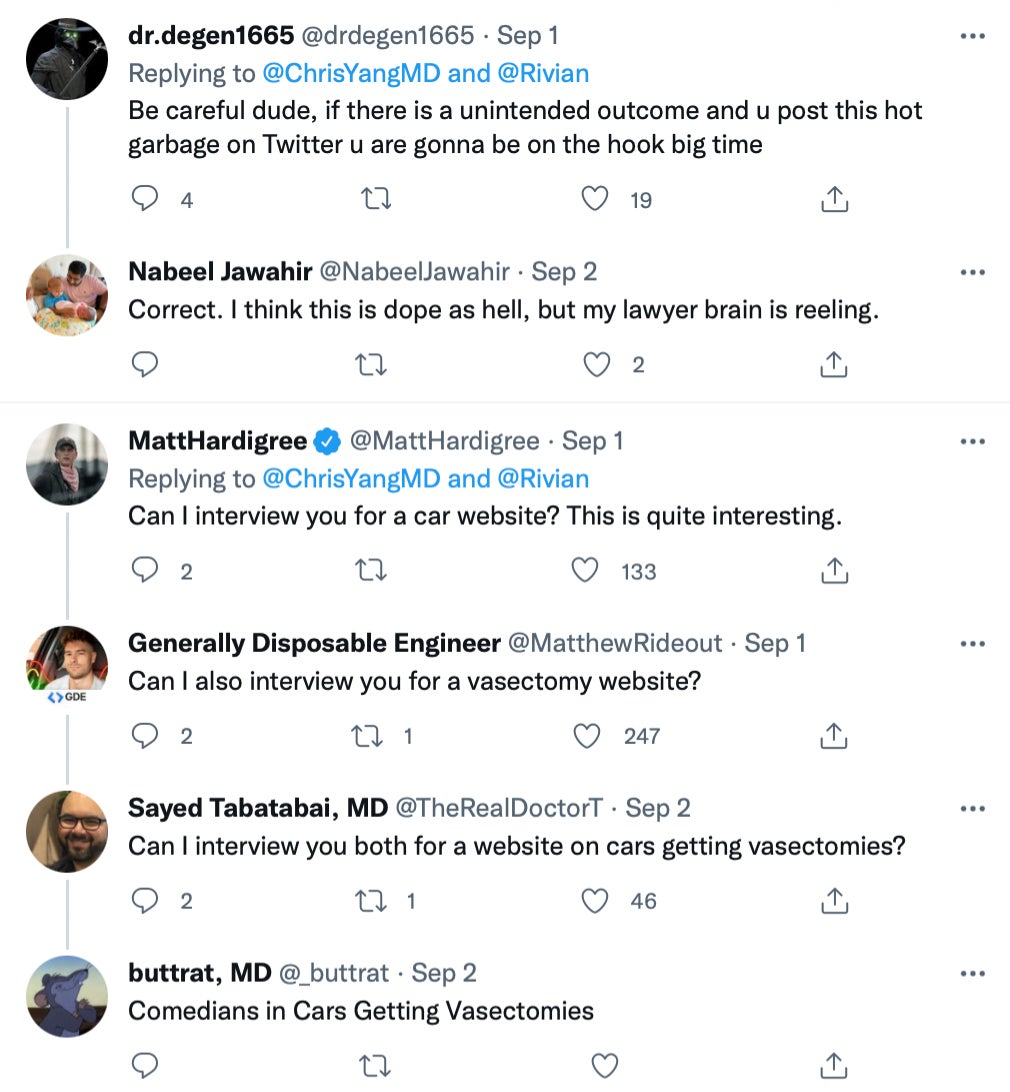Viewport: 1010px width, 1092px height.
Task: Expand options for buttrat's tweet
Action: pos(972,972)
